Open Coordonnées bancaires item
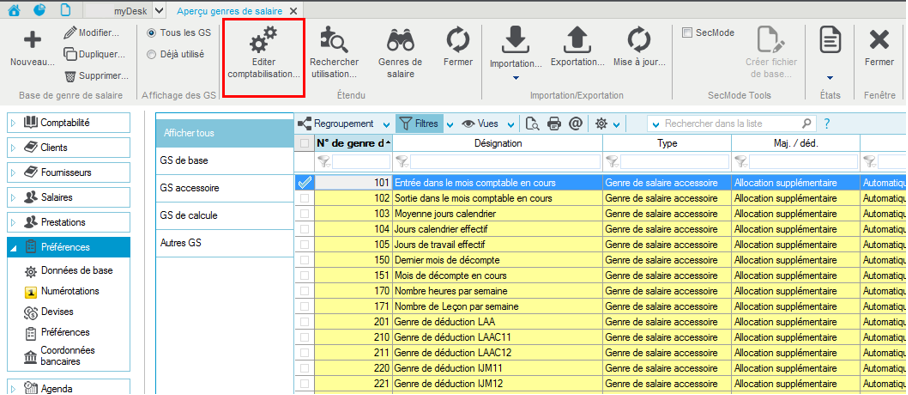Viewport: 908px width, 395px height. [59, 356]
